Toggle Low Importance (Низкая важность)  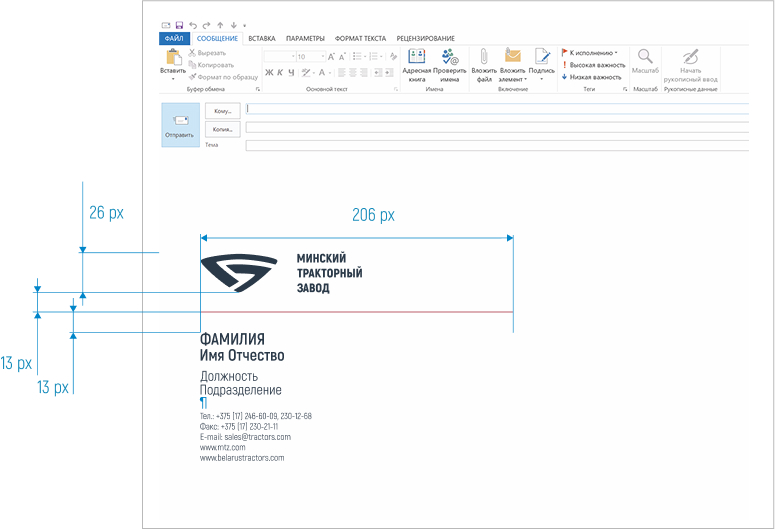(594, 76)
